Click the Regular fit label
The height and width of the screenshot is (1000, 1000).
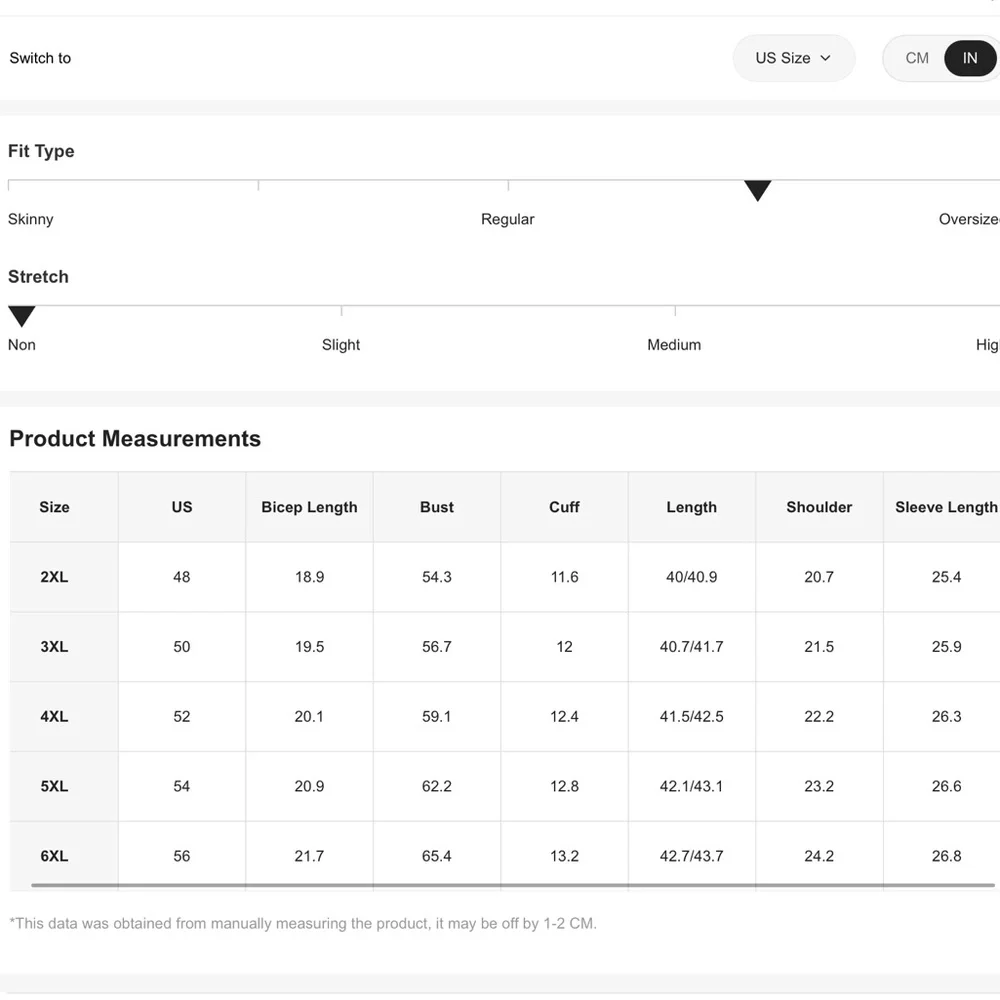point(508,219)
